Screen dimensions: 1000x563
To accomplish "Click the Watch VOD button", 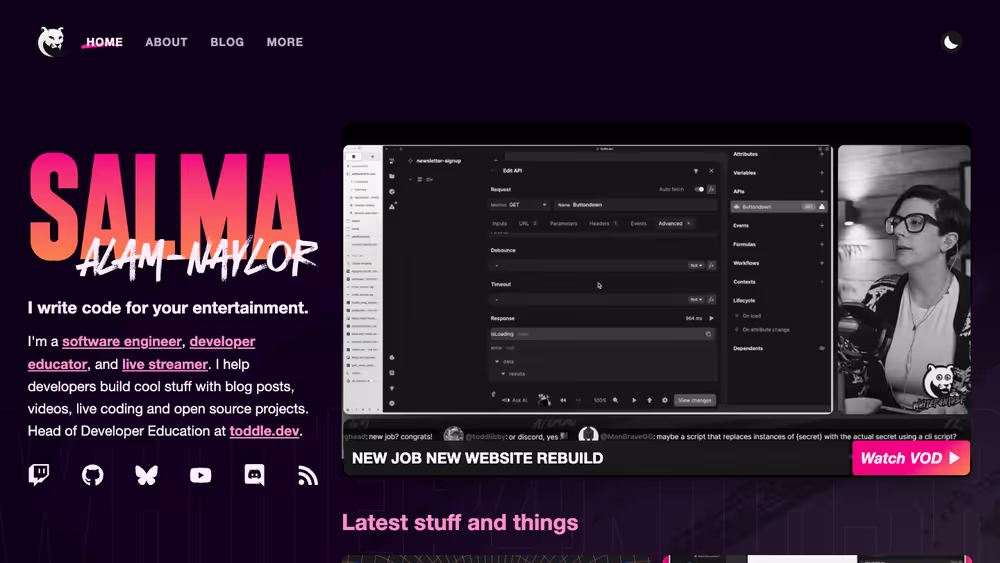I will 911,458.
